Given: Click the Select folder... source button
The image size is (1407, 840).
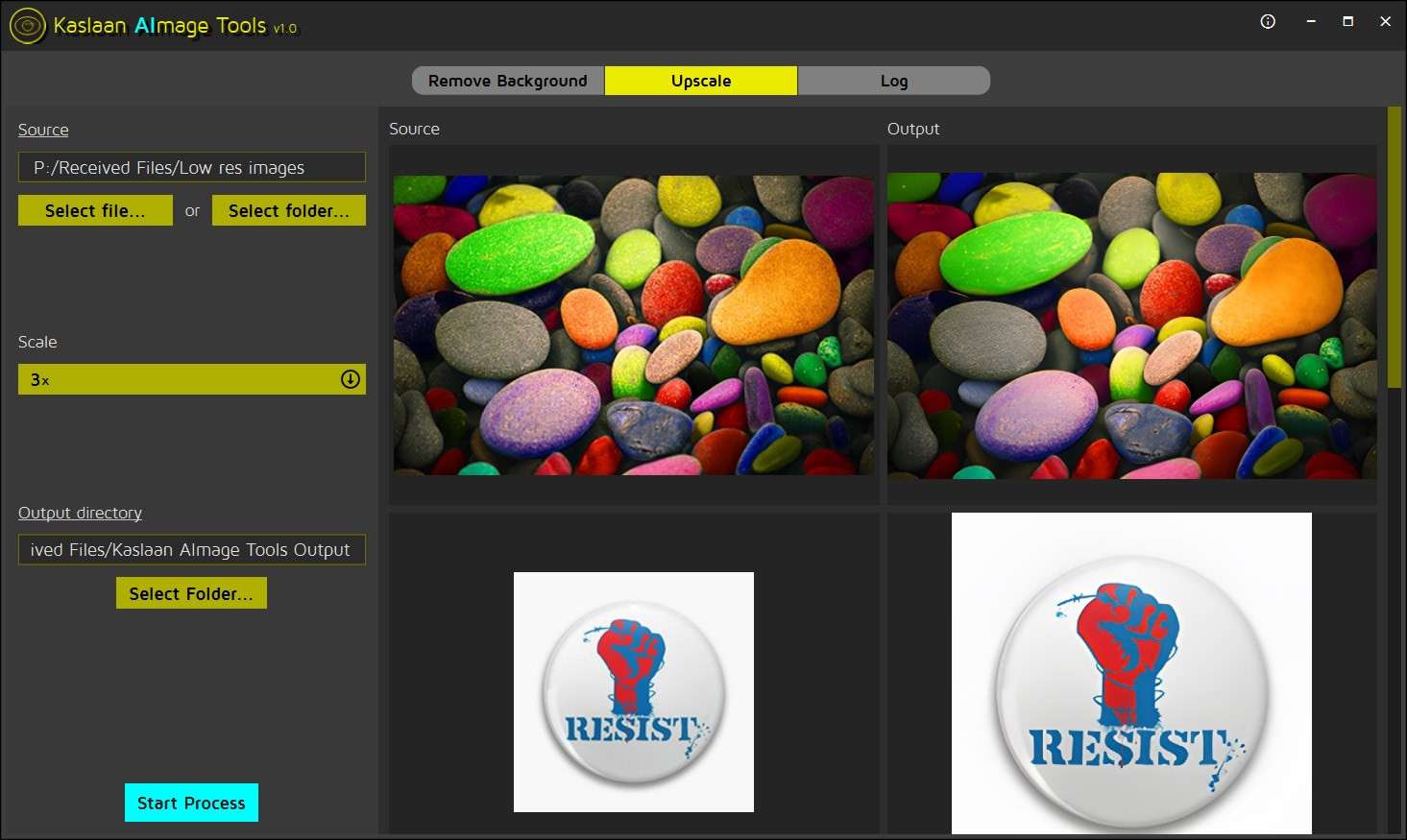Looking at the screenshot, I should [289, 210].
